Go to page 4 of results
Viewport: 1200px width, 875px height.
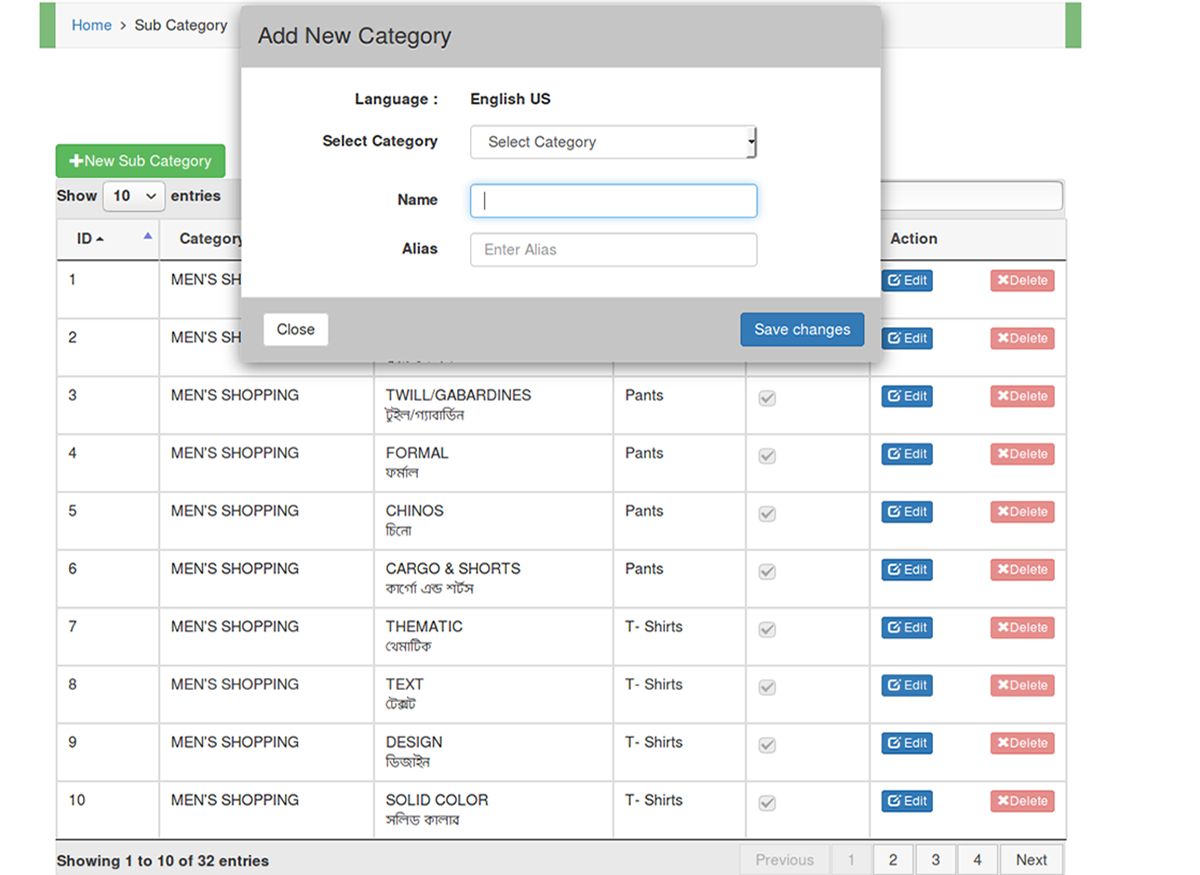977,860
